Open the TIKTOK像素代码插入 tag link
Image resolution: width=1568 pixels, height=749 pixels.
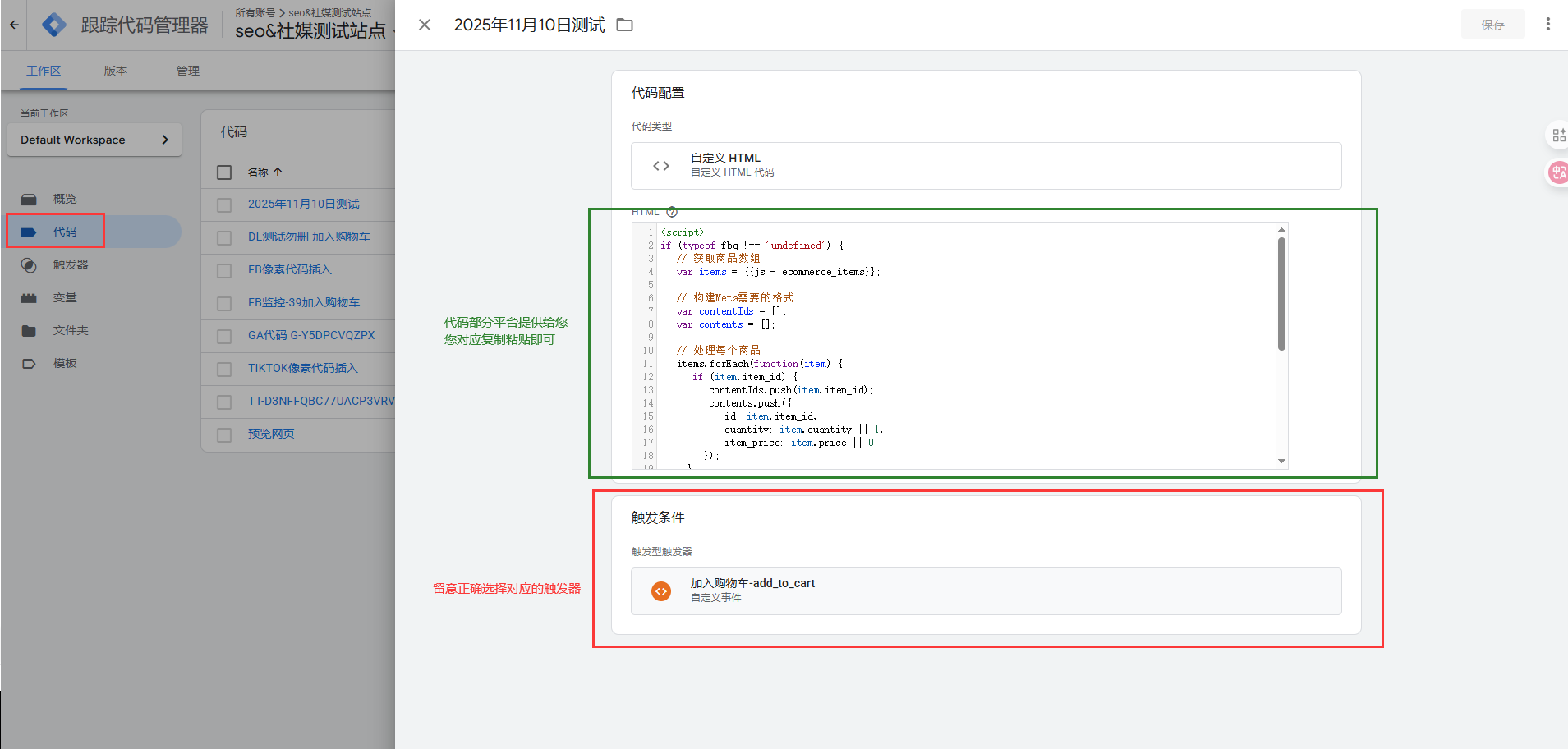[303, 369]
